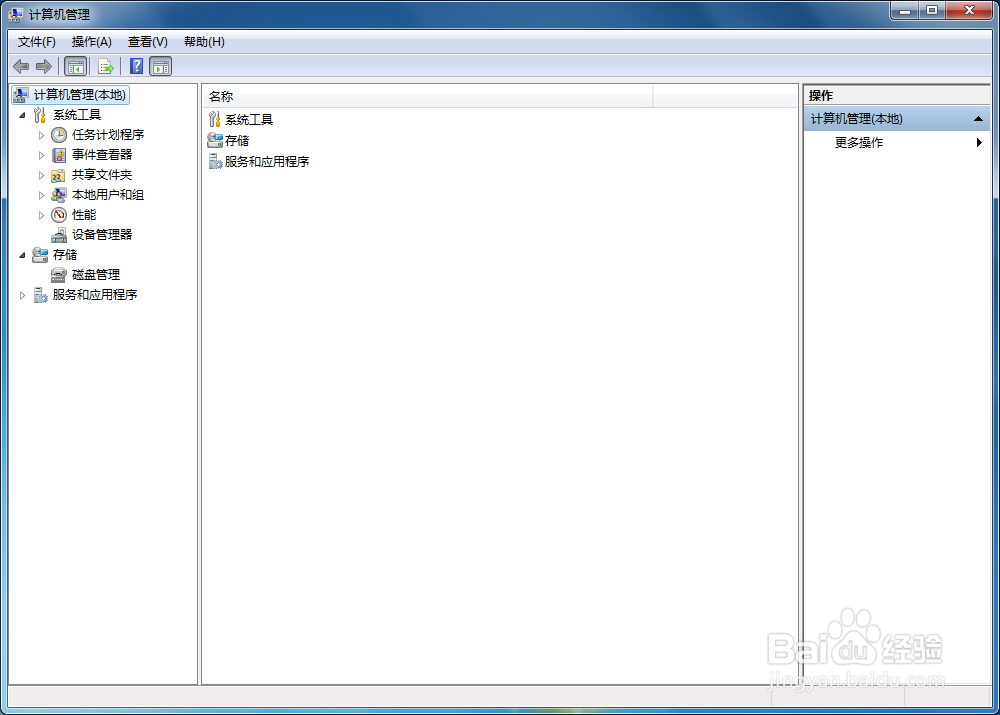The image size is (1000, 715).
Task: Collapse the 计算机管理(本地) actions section arrow
Action: point(978,119)
